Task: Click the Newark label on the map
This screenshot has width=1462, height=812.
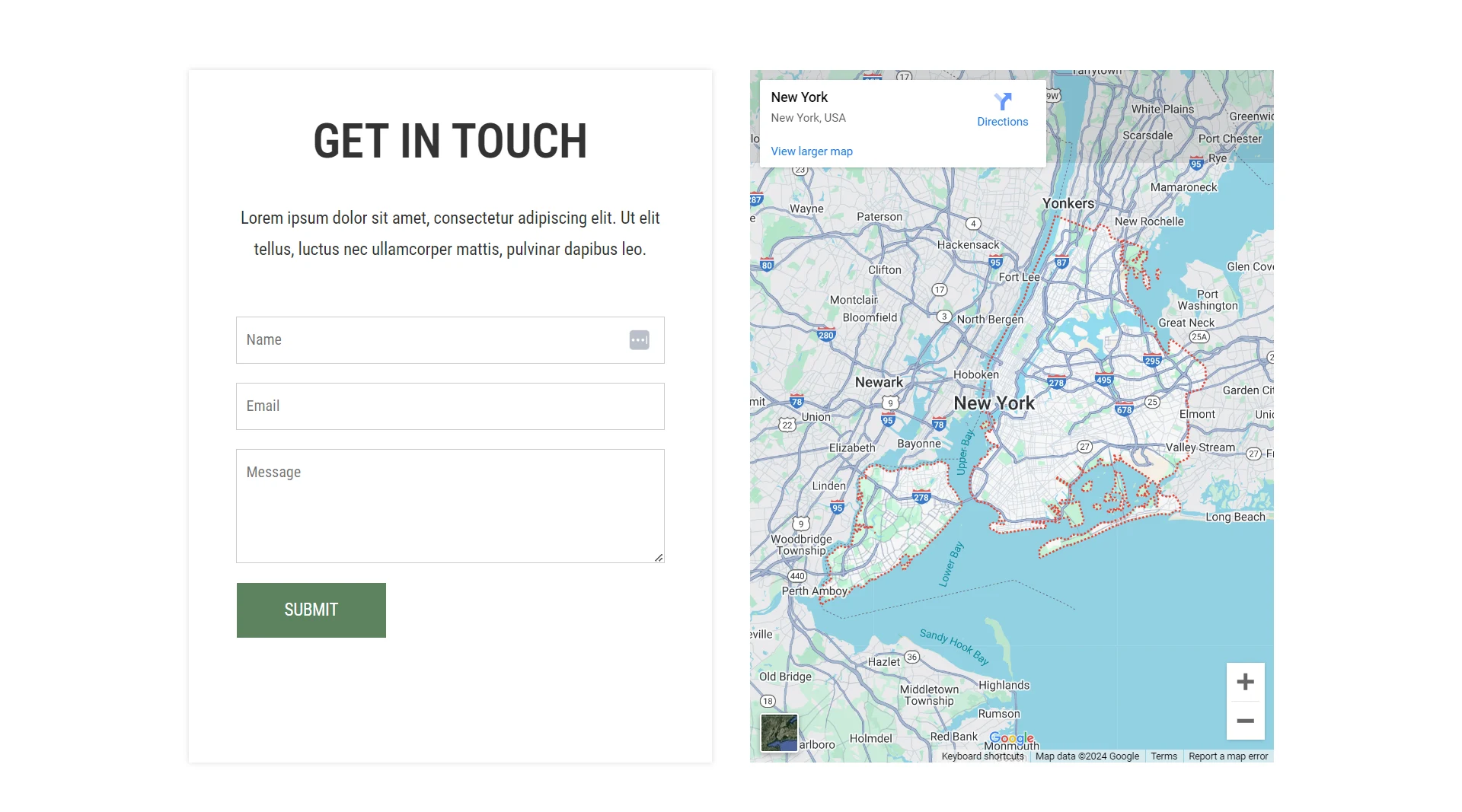Action: click(879, 382)
